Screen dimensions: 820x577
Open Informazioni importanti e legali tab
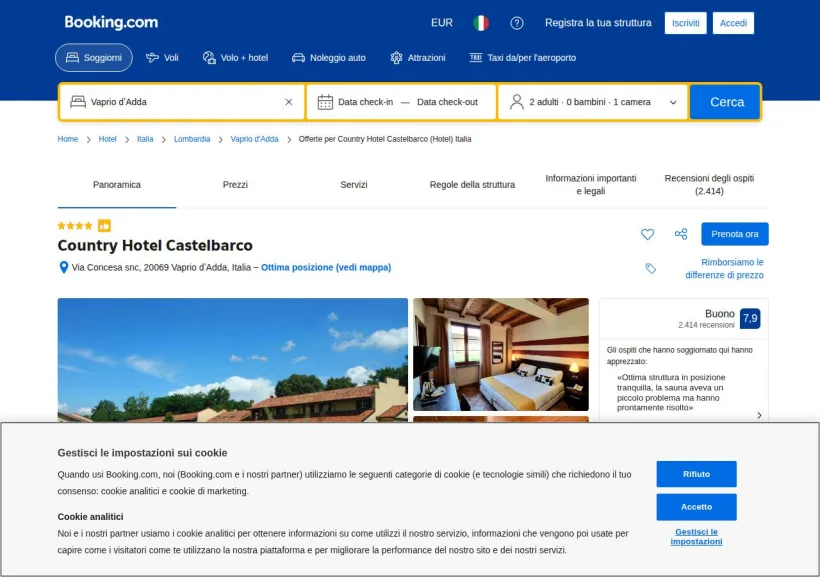tap(591, 185)
